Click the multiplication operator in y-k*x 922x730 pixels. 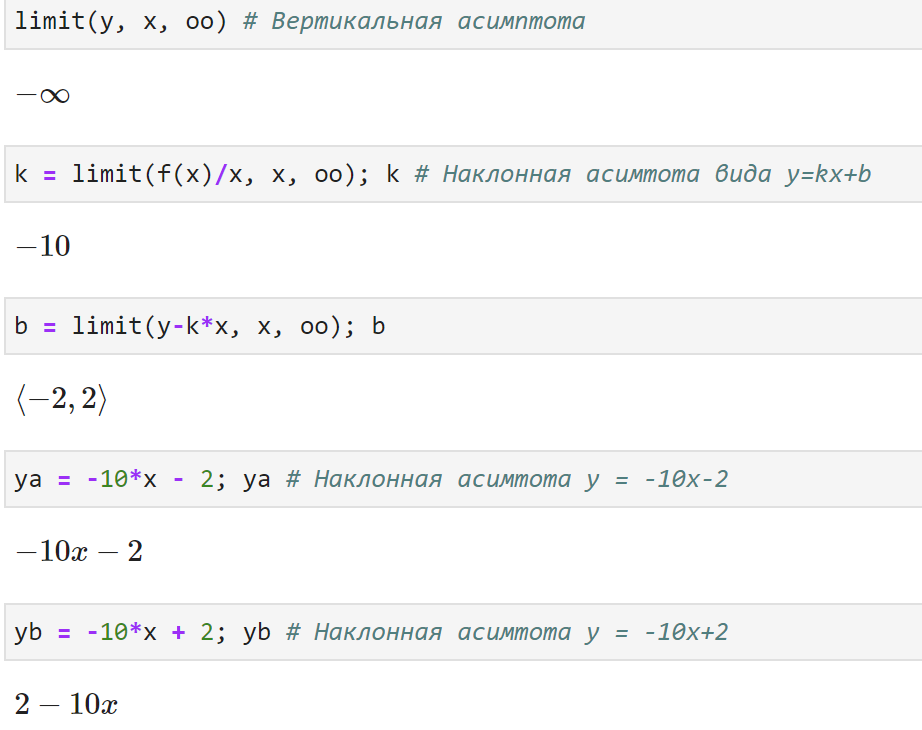[x=207, y=327]
